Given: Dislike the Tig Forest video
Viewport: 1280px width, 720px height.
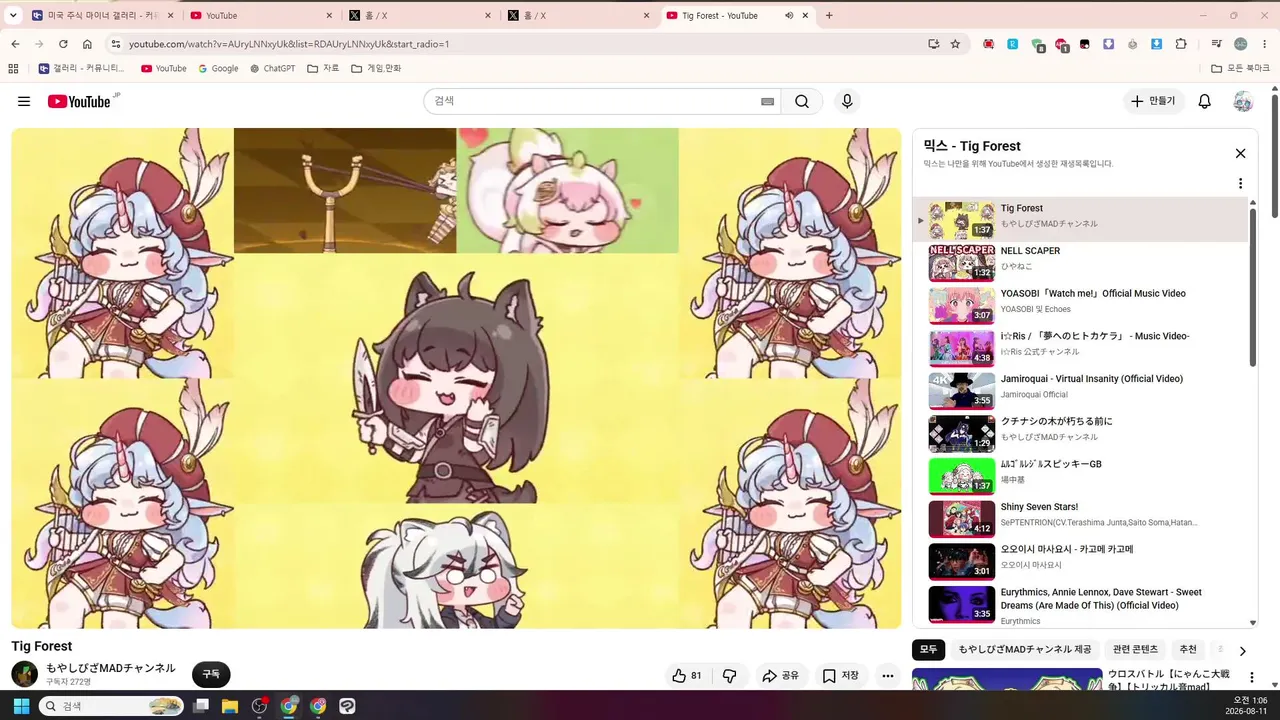Looking at the screenshot, I should tap(729, 676).
